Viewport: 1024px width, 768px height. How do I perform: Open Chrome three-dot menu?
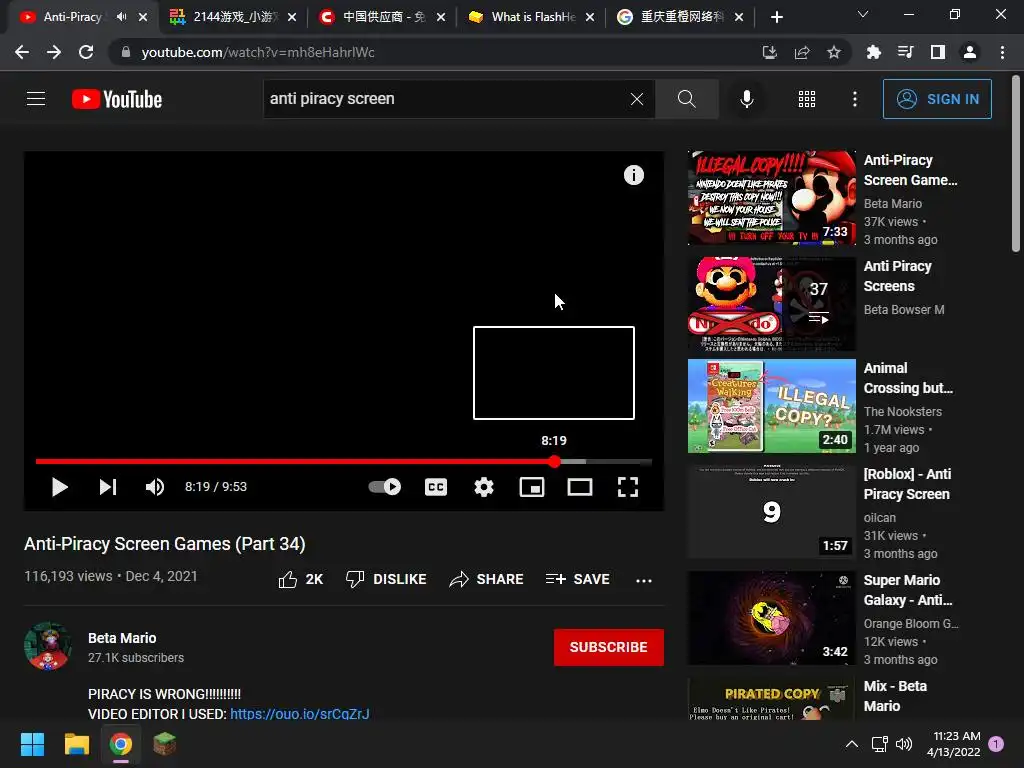point(1002,52)
